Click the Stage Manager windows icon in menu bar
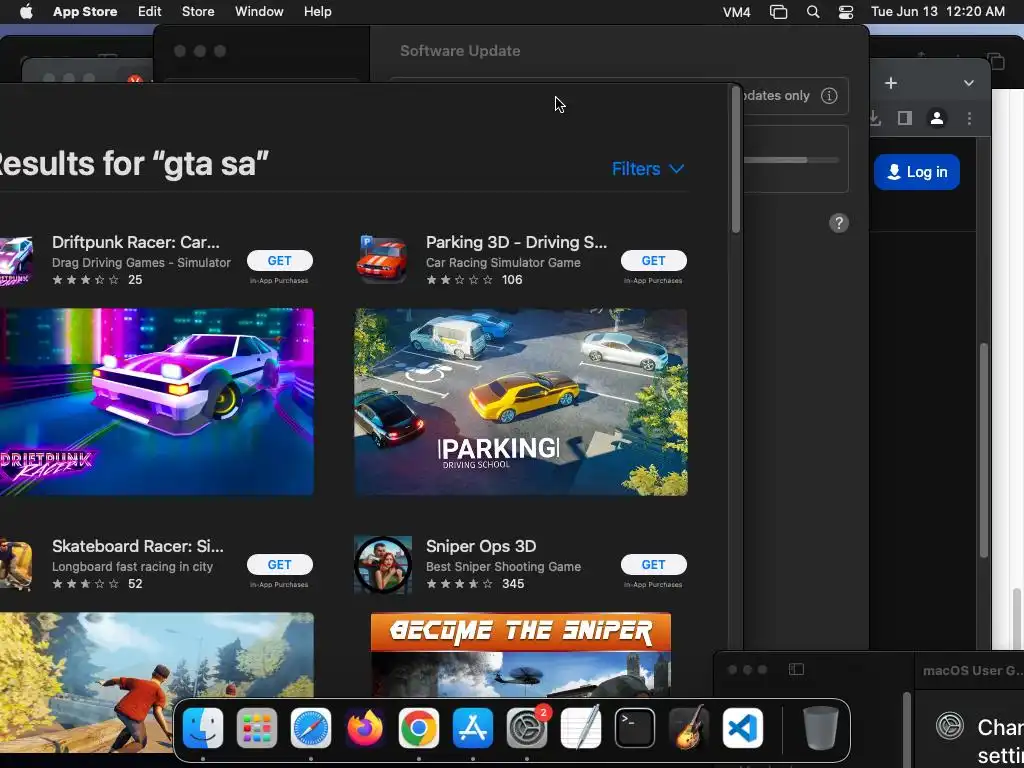This screenshot has height=768, width=1024. (778, 12)
